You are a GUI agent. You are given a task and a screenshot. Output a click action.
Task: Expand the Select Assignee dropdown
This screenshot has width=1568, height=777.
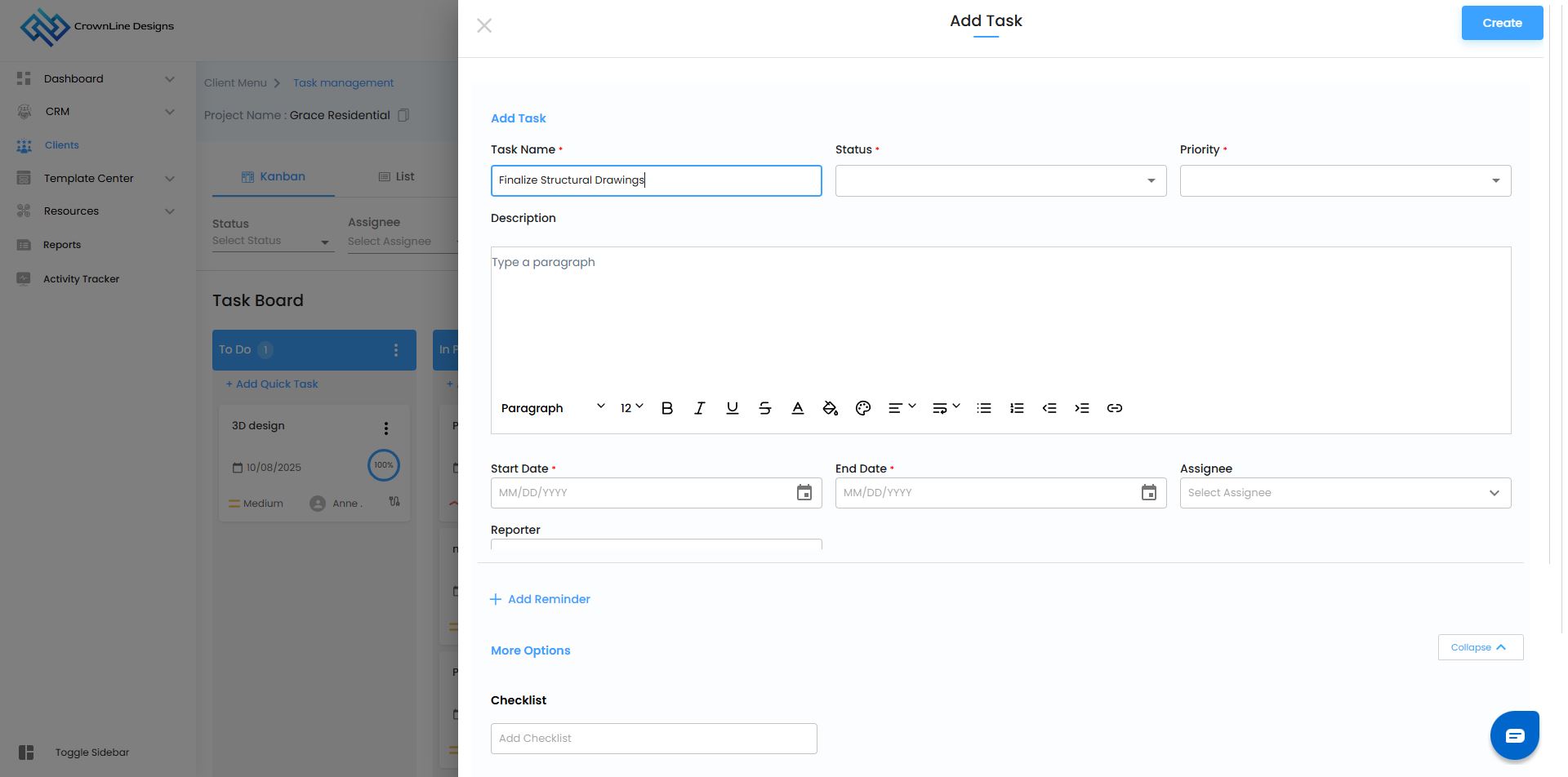point(1344,493)
